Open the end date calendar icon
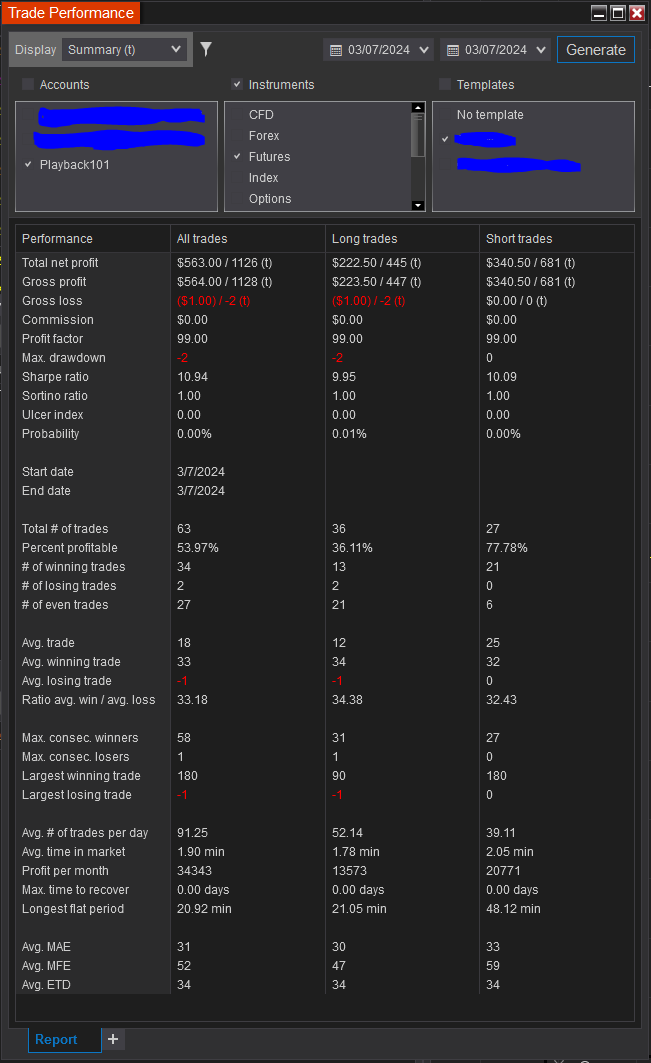651x1063 pixels. tap(452, 50)
